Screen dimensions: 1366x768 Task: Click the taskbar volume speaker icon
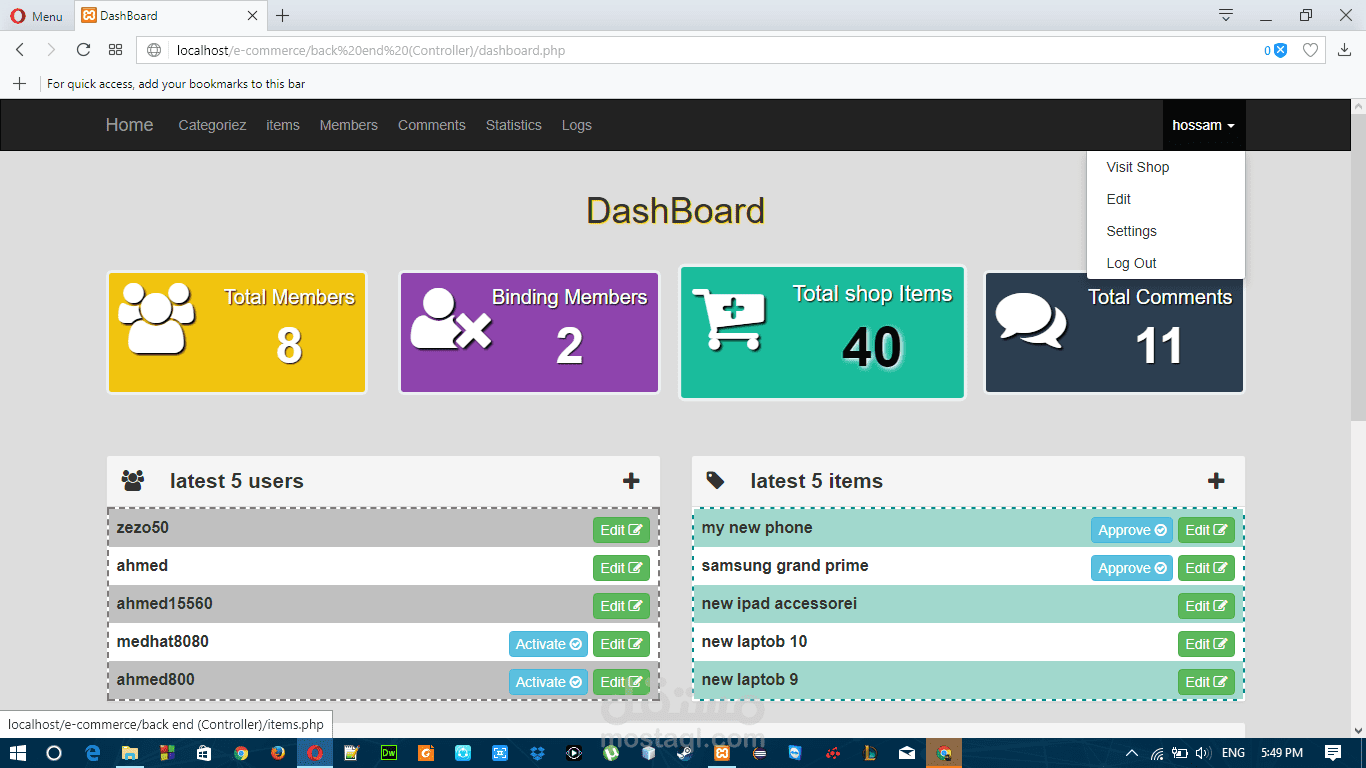click(x=1202, y=753)
